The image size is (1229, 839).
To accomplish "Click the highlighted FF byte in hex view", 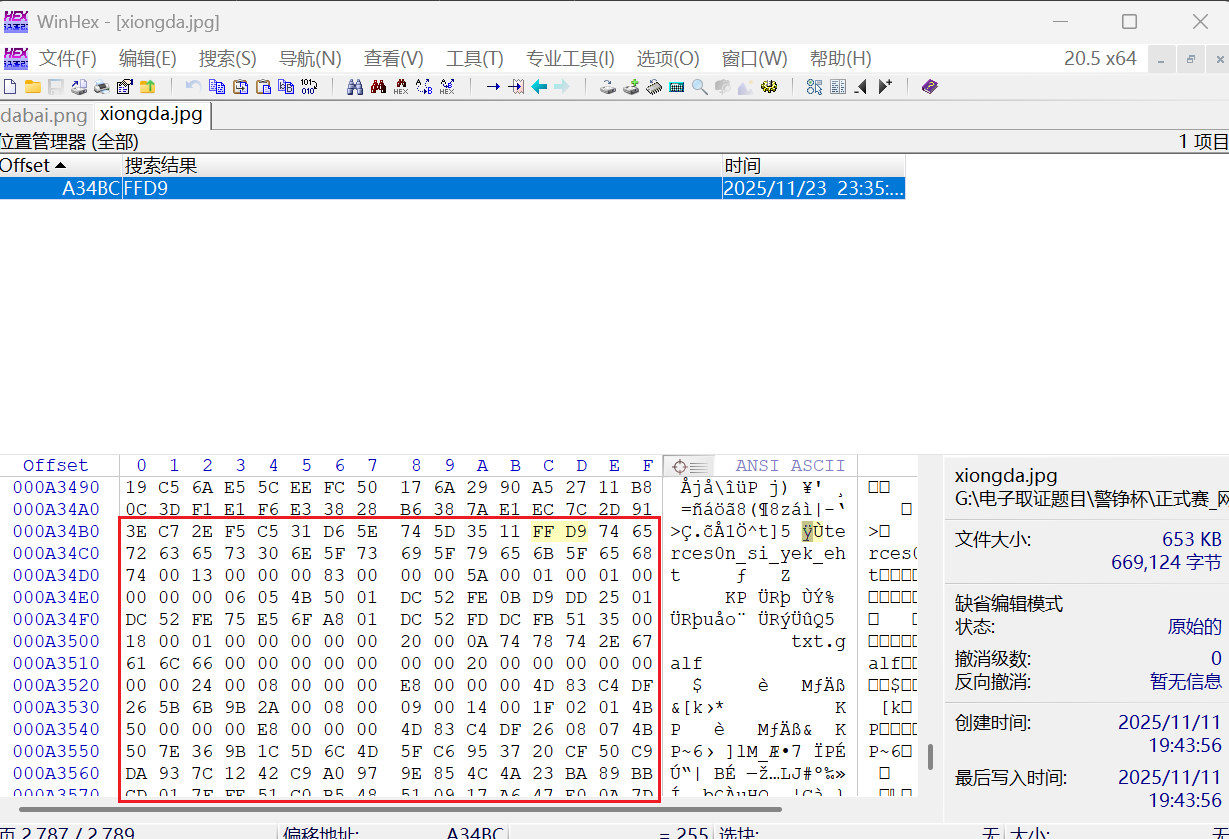I will pyautogui.click(x=543, y=531).
